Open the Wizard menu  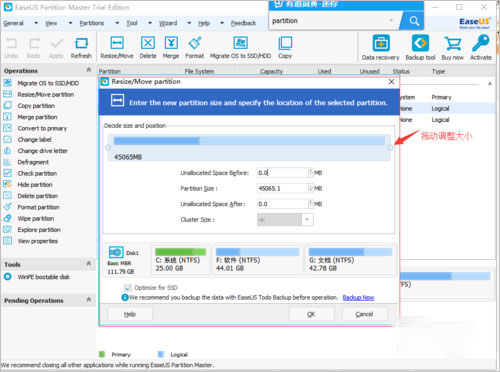tap(168, 23)
